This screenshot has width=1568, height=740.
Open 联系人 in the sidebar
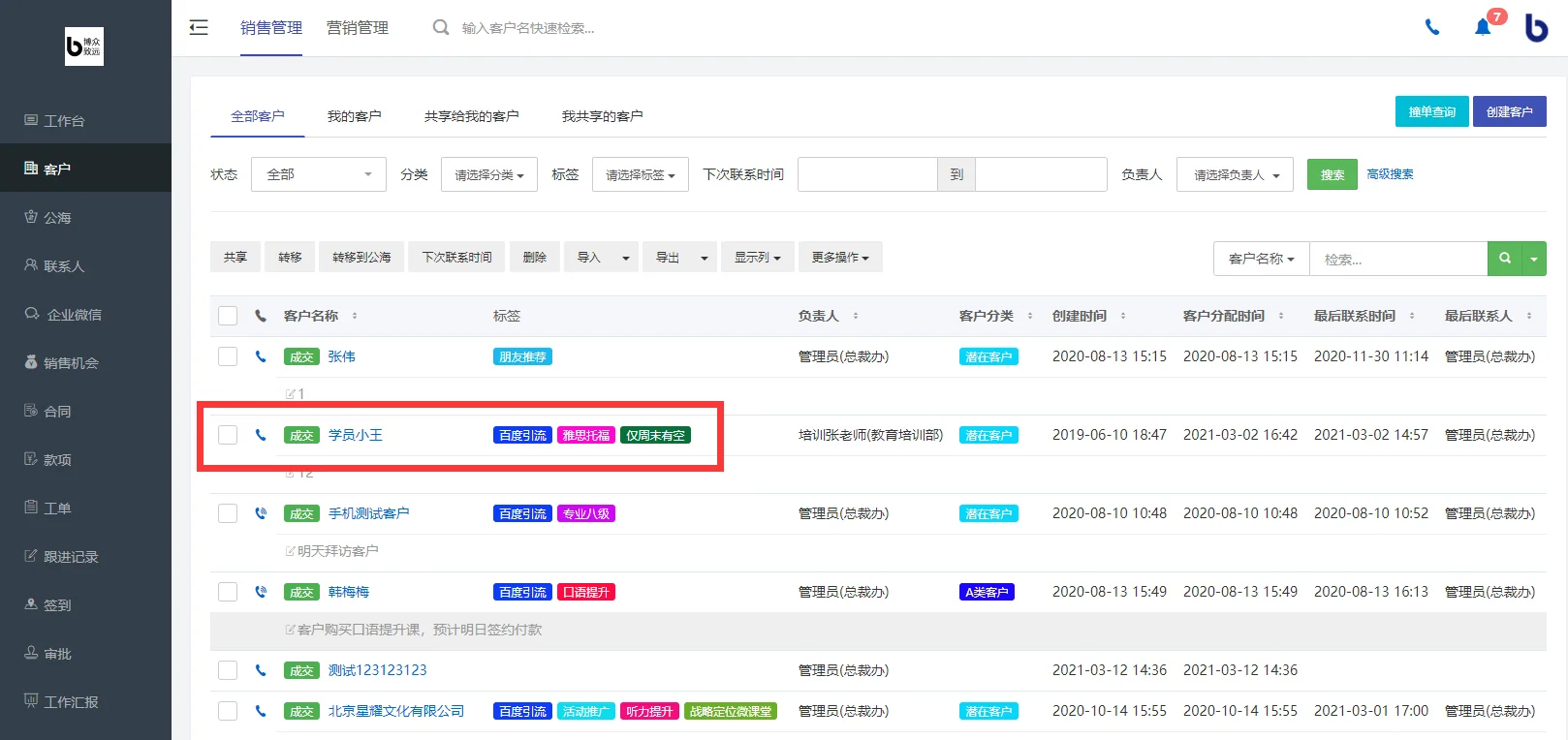click(85, 265)
